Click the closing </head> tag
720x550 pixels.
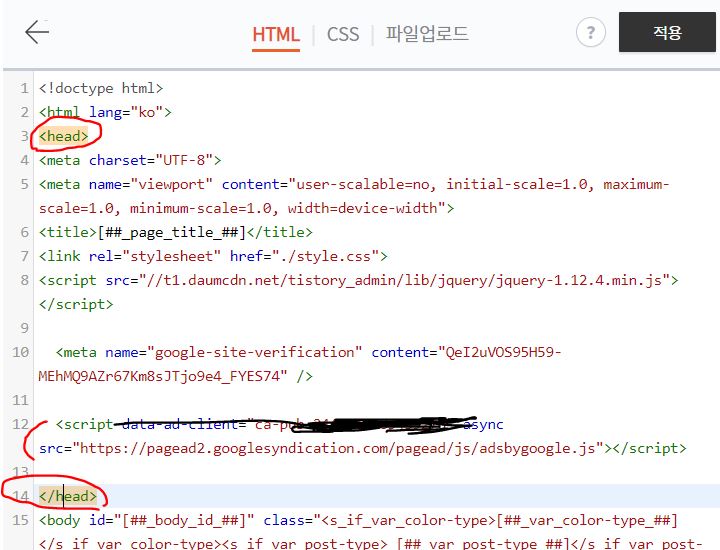tap(68, 496)
